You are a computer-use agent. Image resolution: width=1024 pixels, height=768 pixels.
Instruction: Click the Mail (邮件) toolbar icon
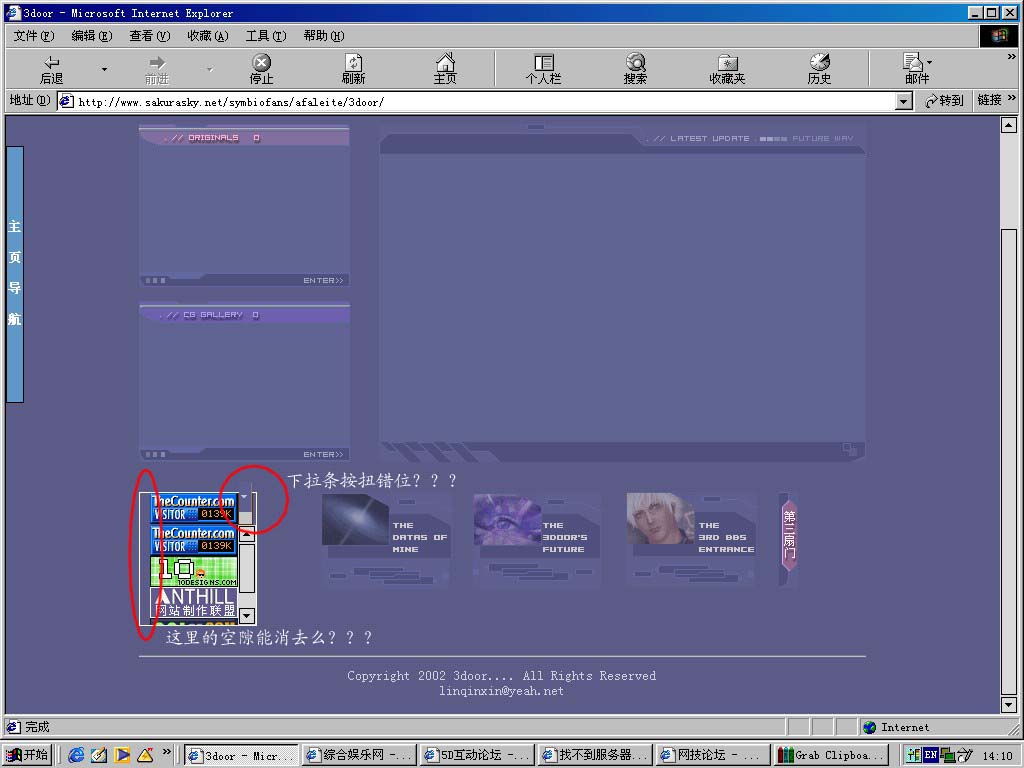pos(915,69)
